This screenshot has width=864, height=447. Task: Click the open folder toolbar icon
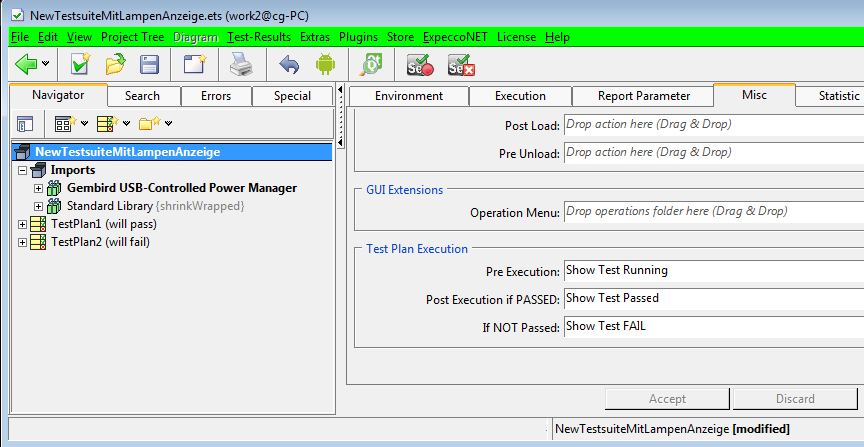pyautogui.click(x=115, y=65)
